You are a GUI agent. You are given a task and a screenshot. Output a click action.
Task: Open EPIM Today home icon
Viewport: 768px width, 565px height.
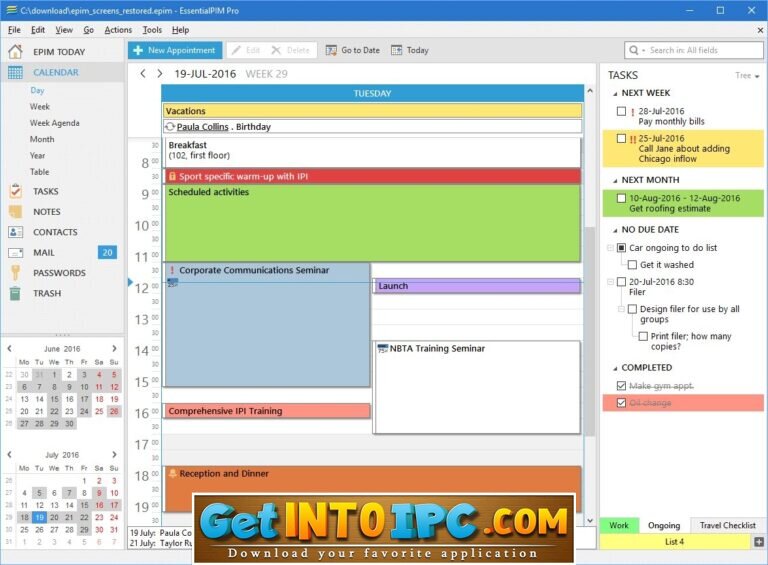pos(15,51)
